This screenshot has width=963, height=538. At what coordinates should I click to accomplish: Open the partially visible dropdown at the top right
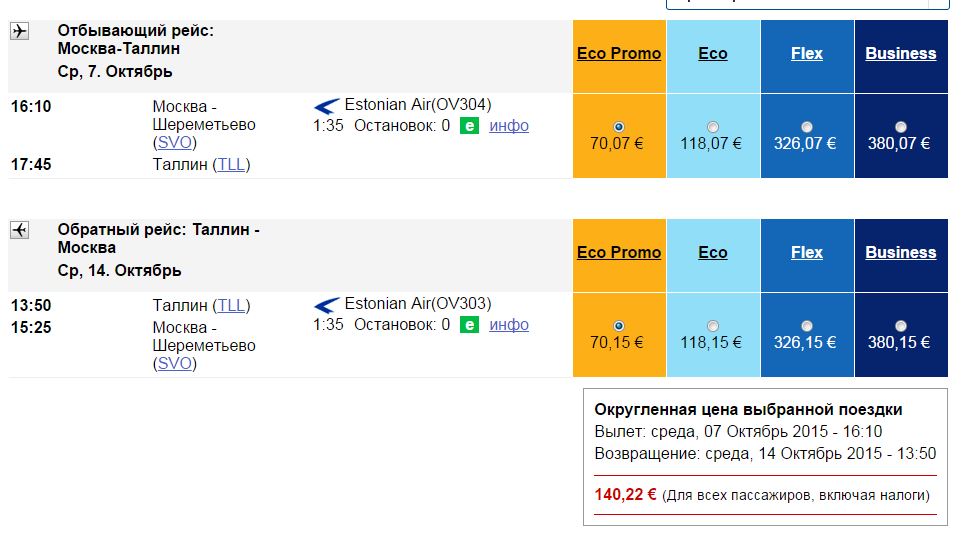[x=808, y=4]
